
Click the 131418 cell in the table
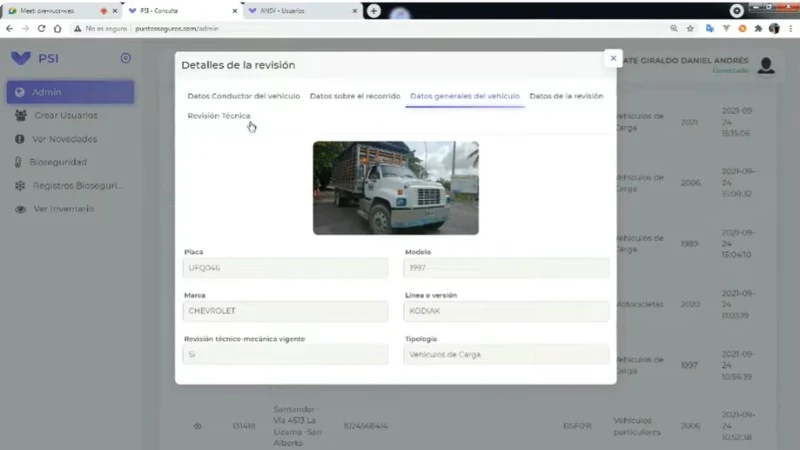[x=243, y=426]
